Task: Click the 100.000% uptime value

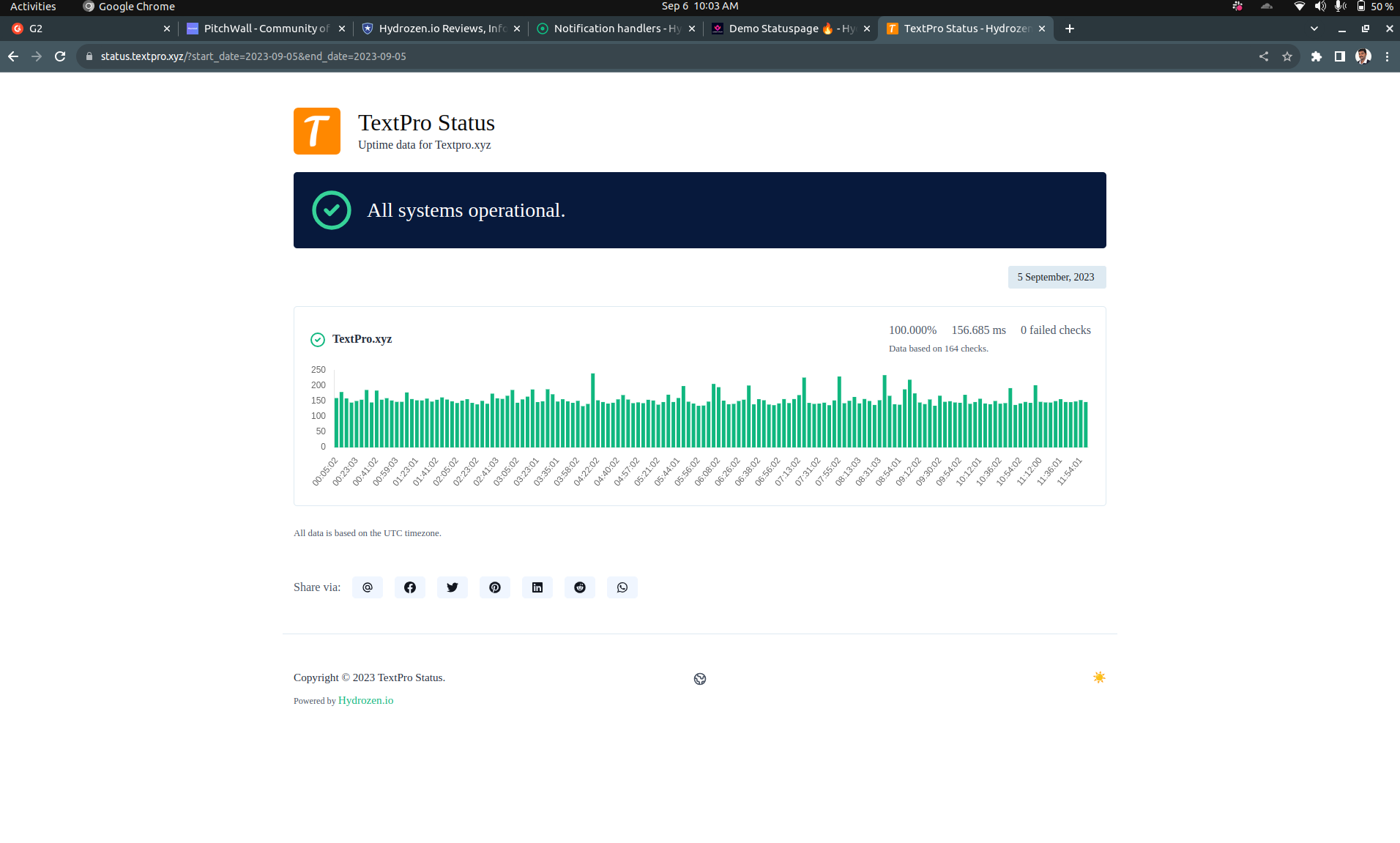Action: click(912, 330)
